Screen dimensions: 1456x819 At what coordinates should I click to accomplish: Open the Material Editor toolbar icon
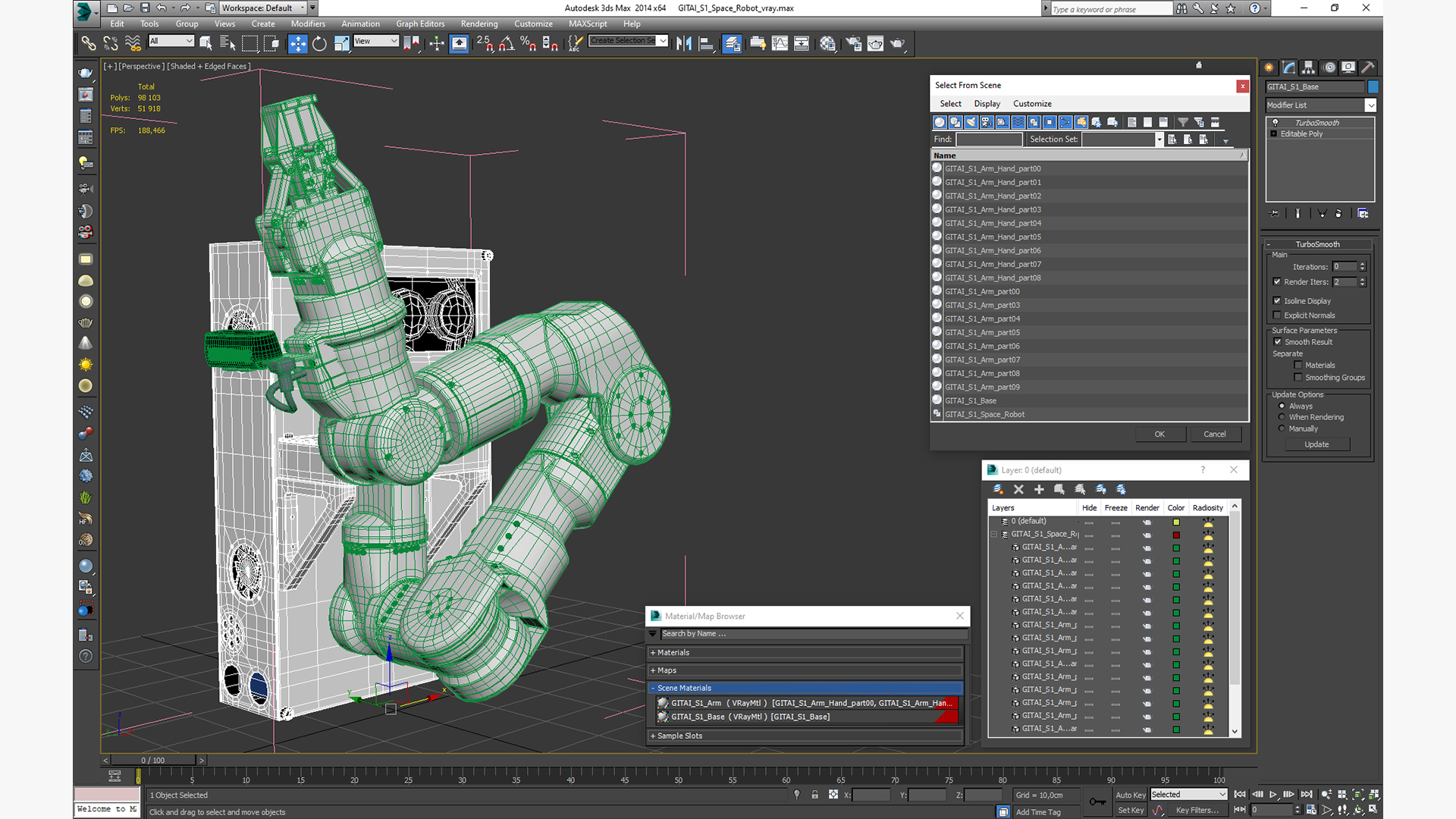coord(827,43)
